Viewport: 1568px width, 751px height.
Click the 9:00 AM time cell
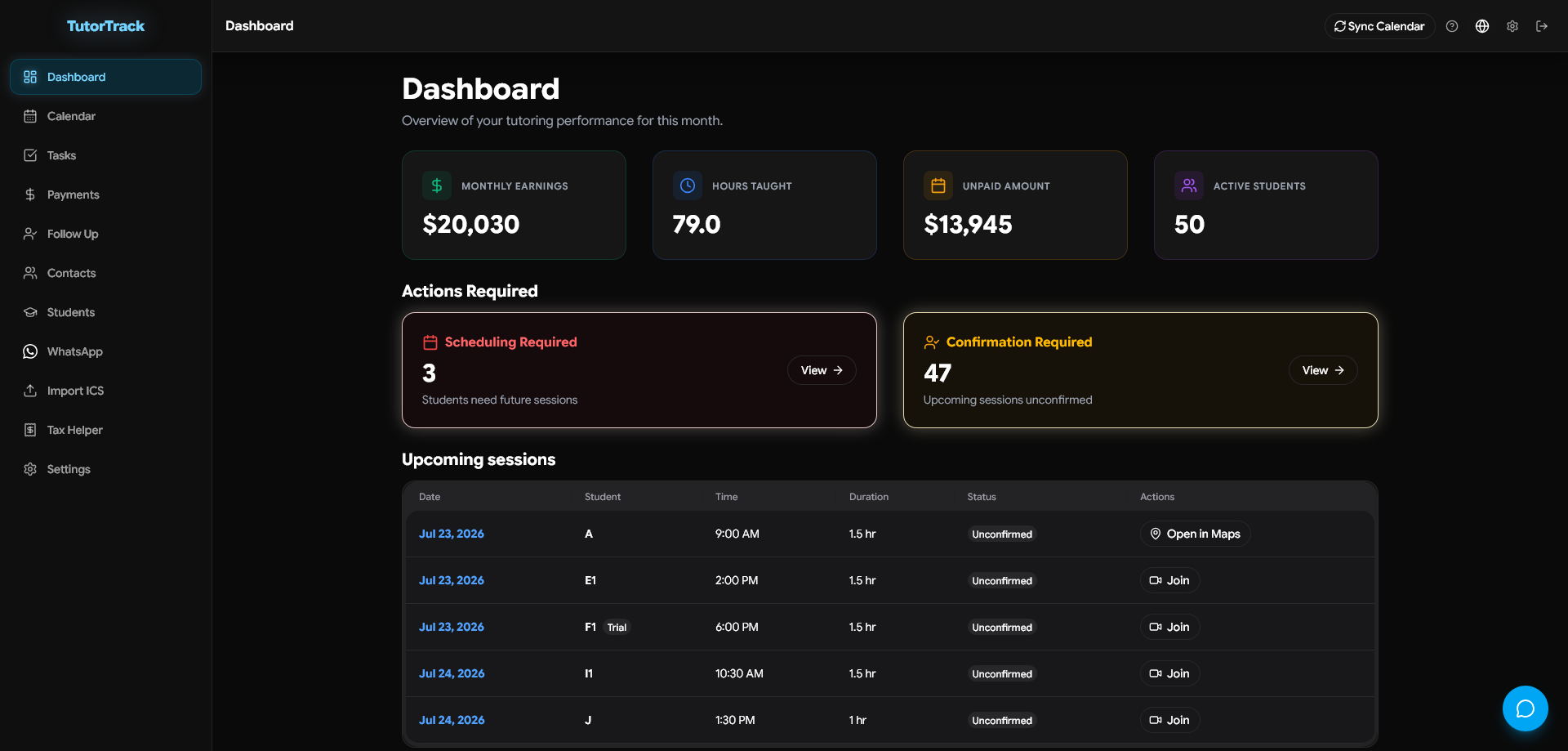point(737,534)
